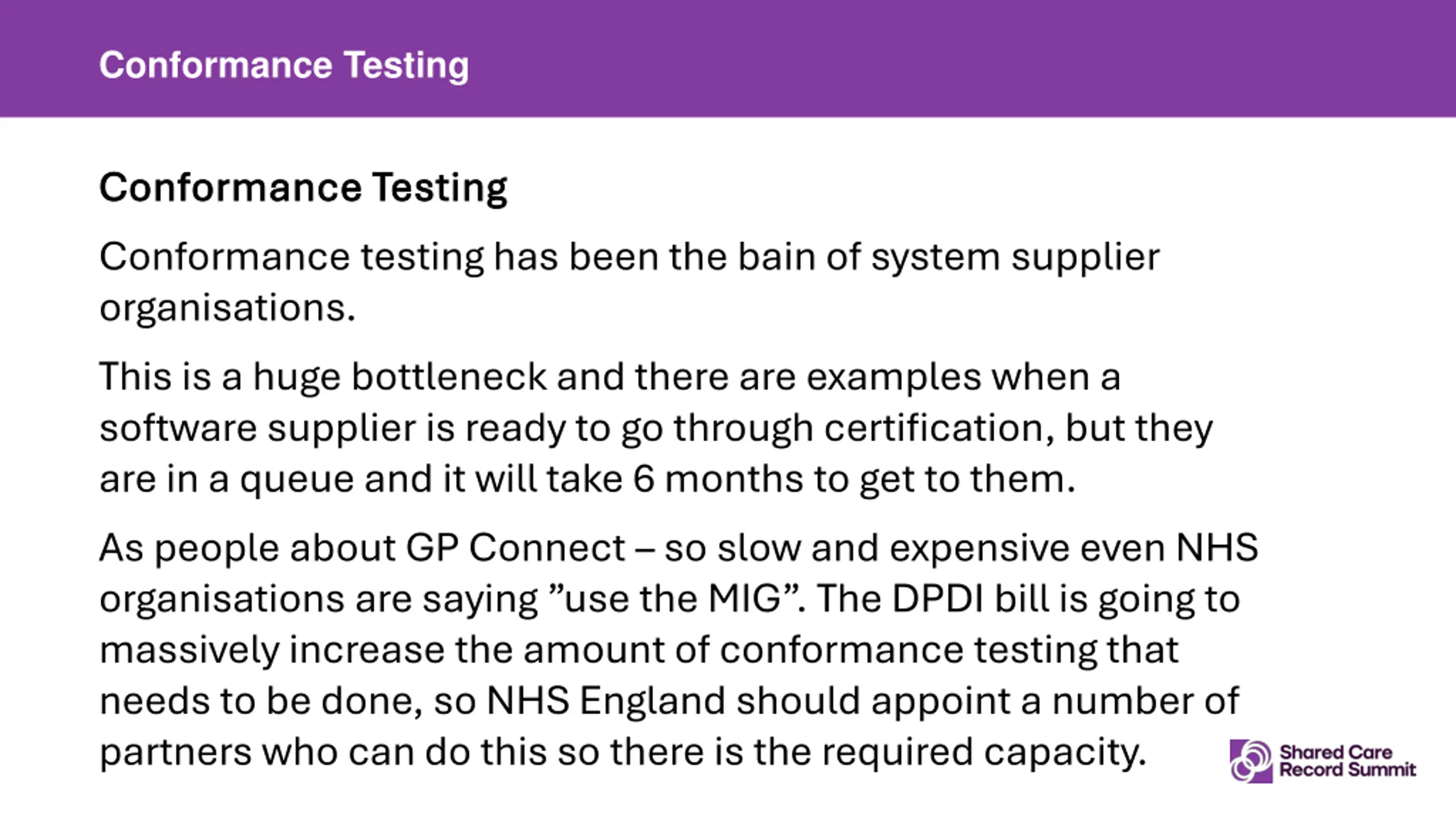Click the words 'NHS England' in the last paragraph
1456x819 pixels.
(606, 701)
